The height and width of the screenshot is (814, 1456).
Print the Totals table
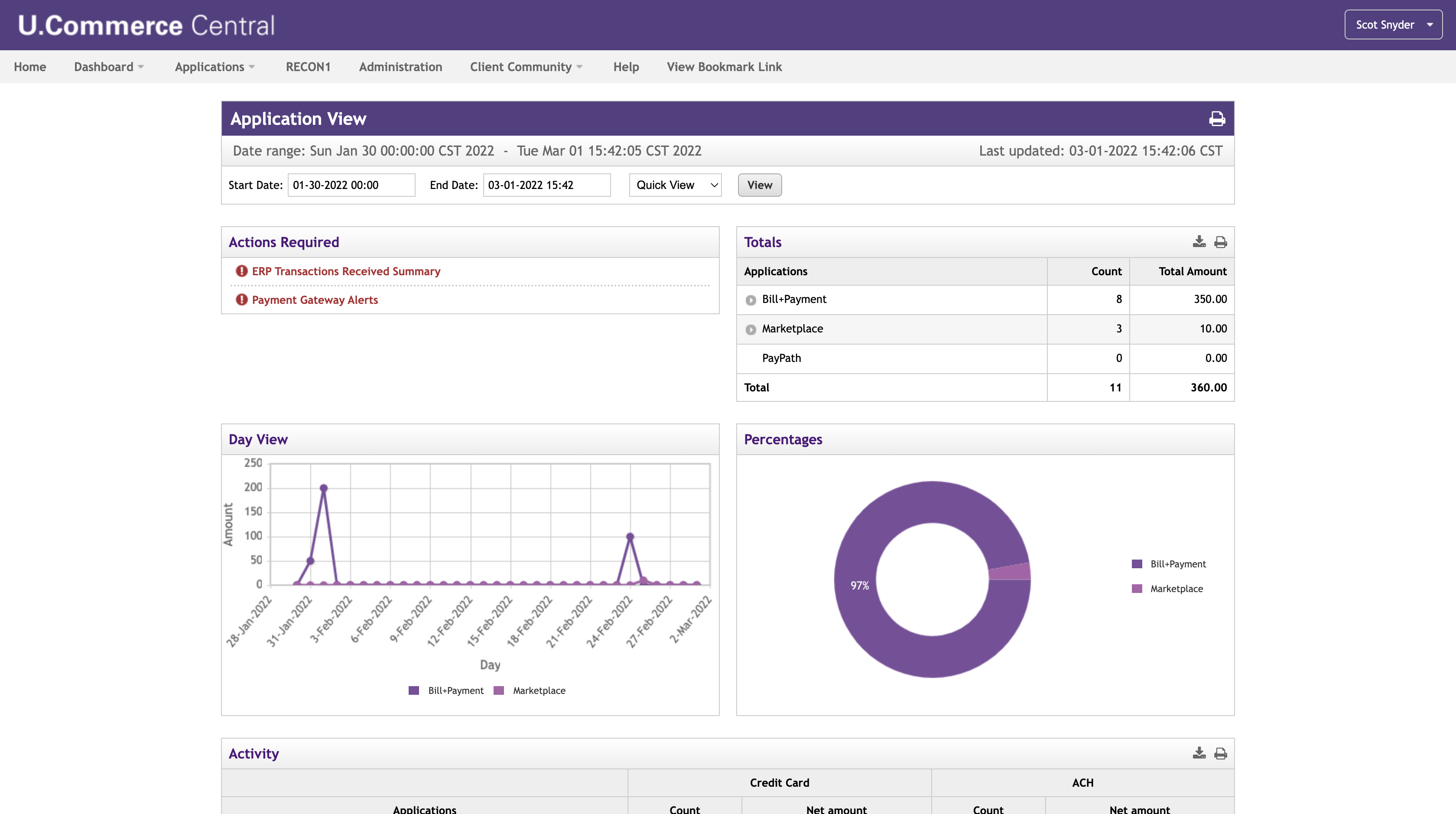pos(1220,242)
